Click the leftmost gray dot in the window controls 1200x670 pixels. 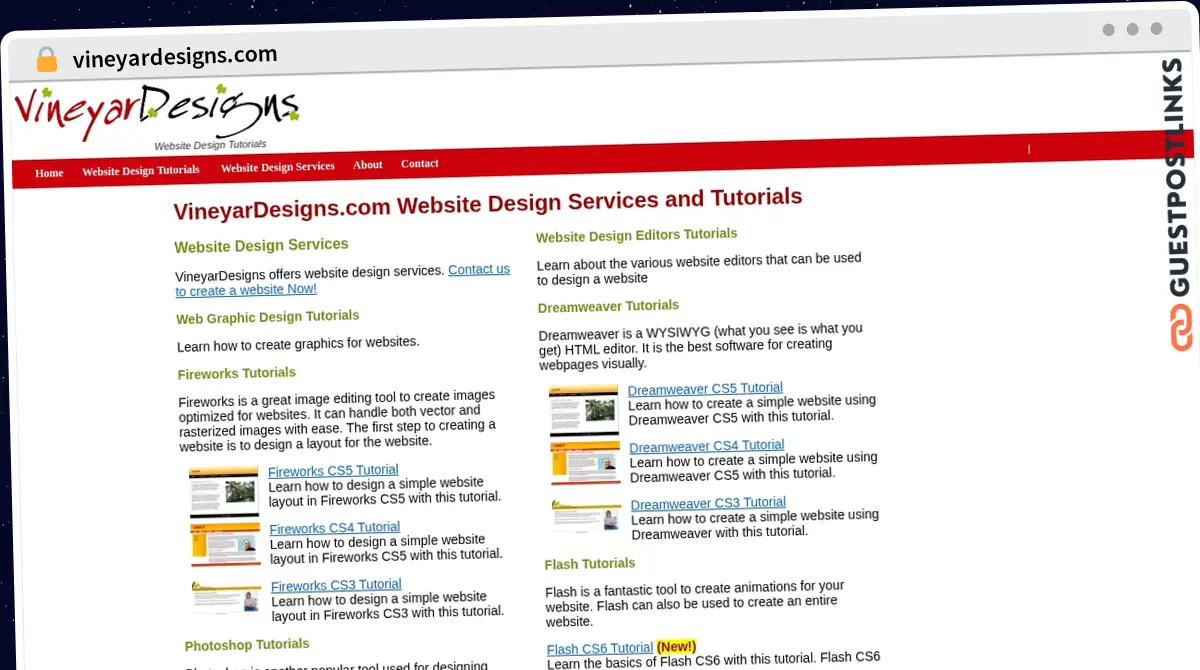pos(1109,30)
